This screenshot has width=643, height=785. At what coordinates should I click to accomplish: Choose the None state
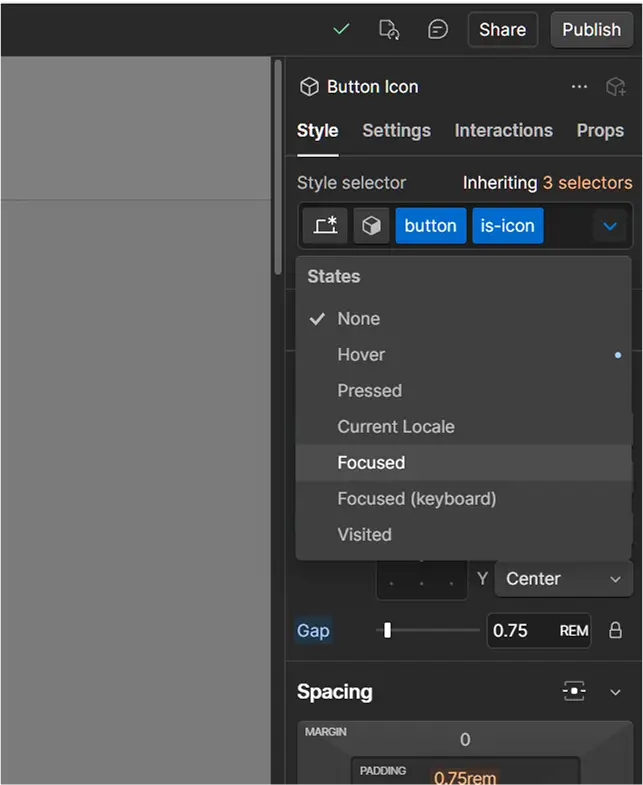click(463, 319)
